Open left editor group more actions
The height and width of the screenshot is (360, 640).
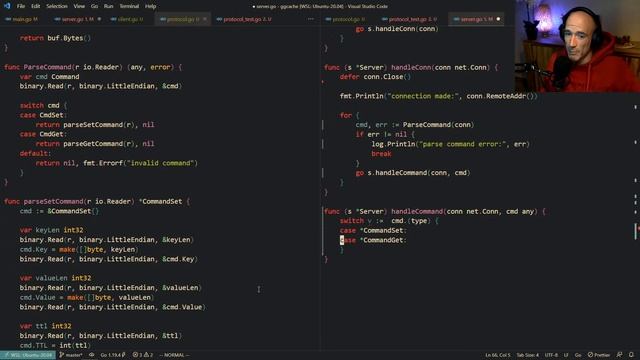click(311, 19)
